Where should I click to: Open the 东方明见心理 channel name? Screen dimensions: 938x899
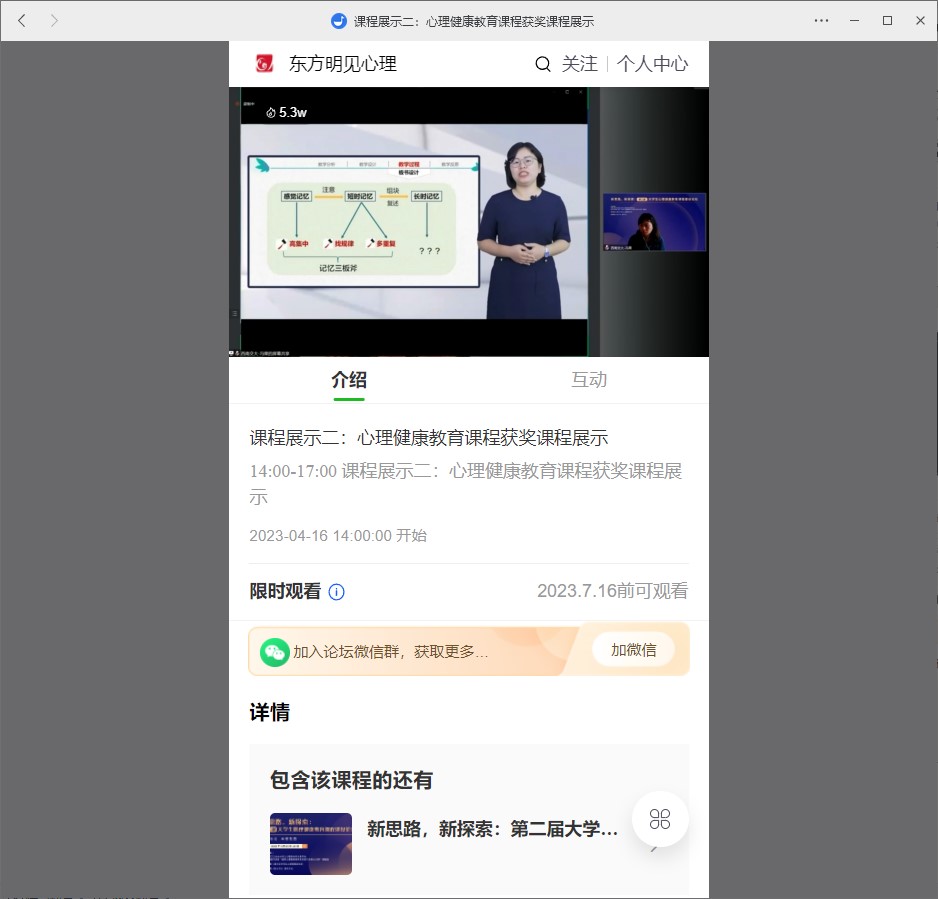click(343, 64)
